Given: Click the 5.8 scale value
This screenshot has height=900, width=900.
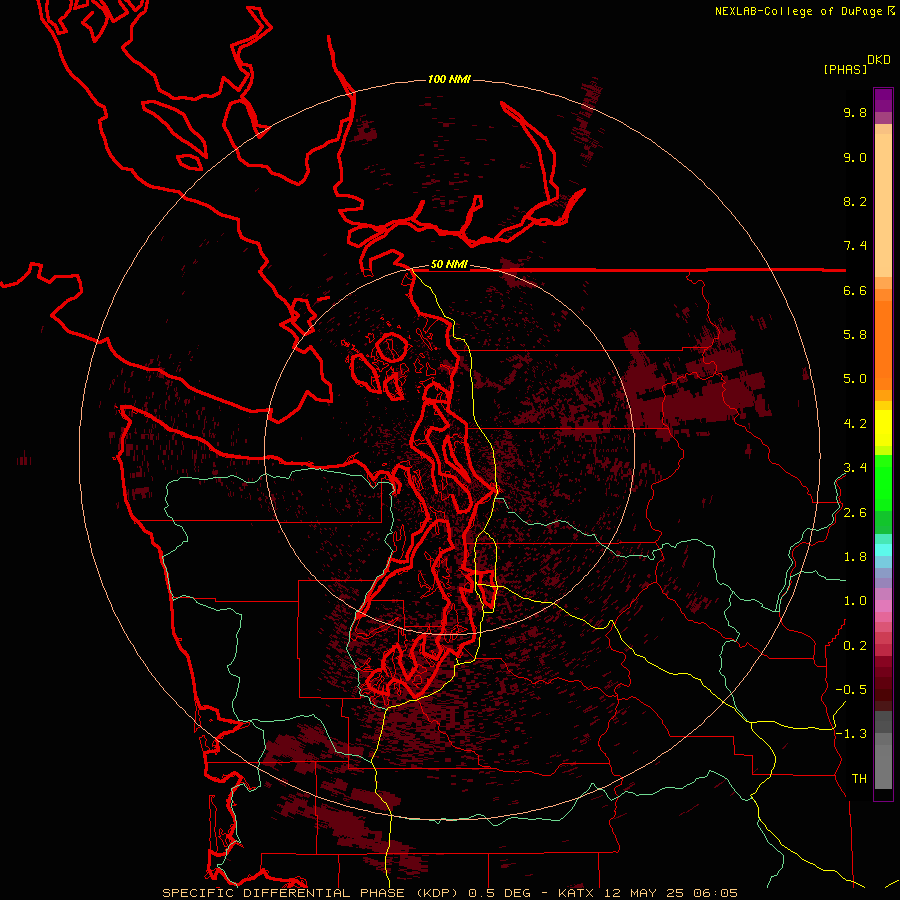Looking at the screenshot, I should tap(855, 335).
